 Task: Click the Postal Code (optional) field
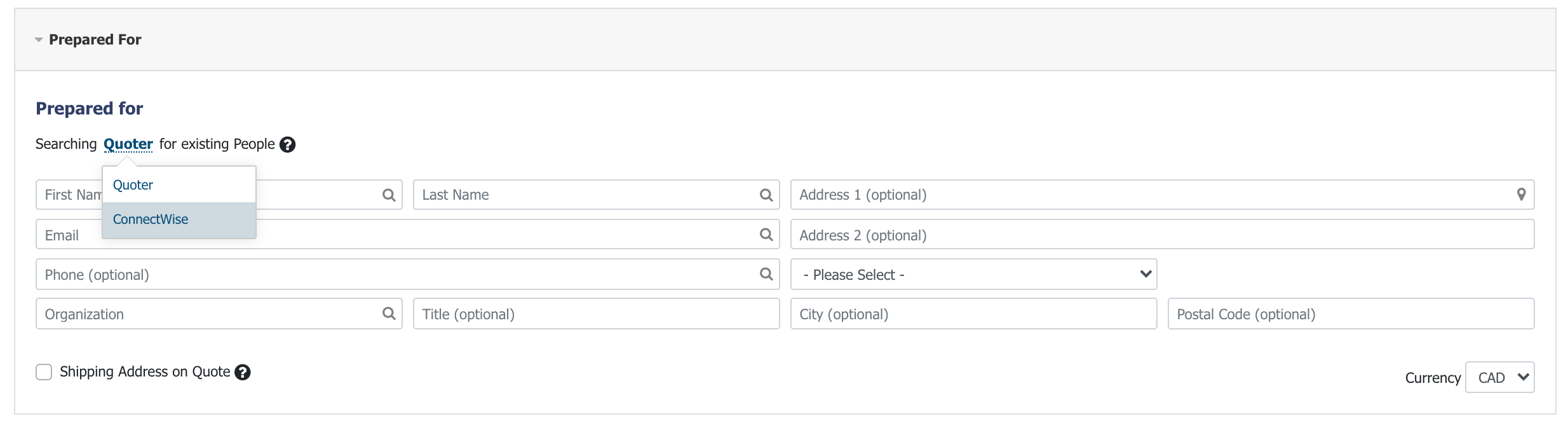click(1351, 314)
